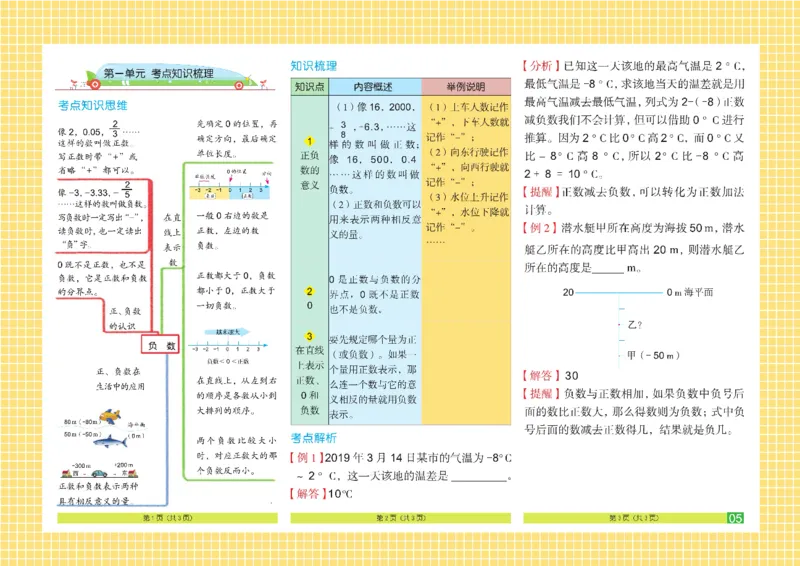Viewport: 800px width, 566px height.
Task: Click the red-bordered 负数 box in the mind map
Action: (x=161, y=345)
